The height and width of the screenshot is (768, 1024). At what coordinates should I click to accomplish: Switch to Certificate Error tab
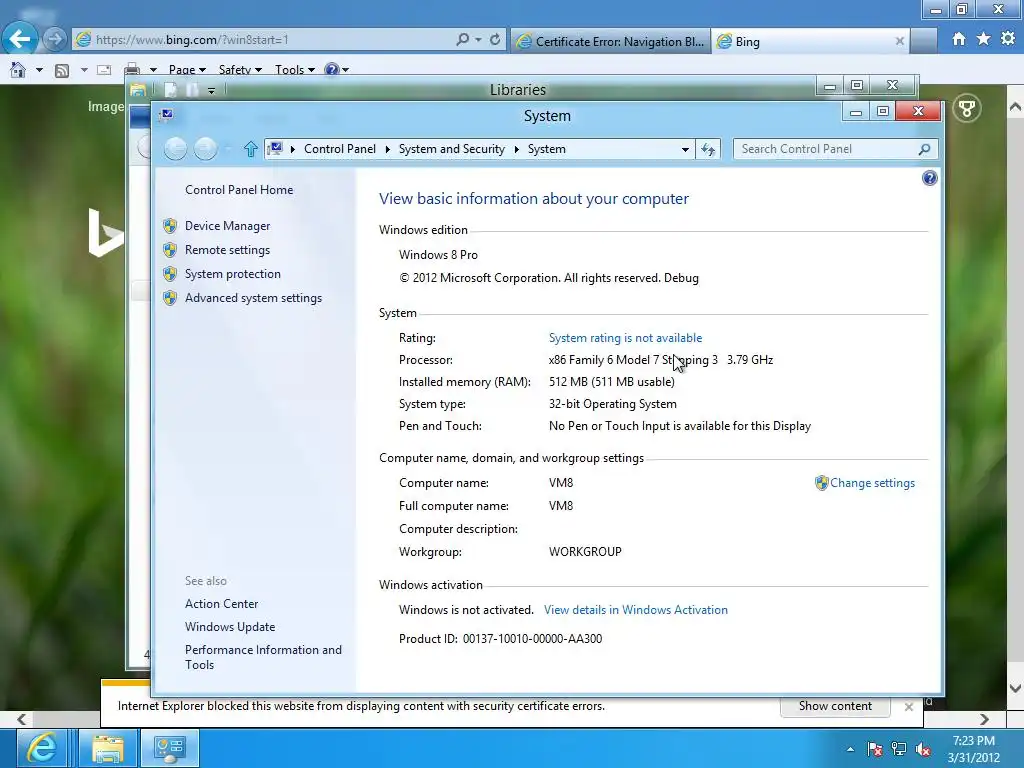coord(611,41)
